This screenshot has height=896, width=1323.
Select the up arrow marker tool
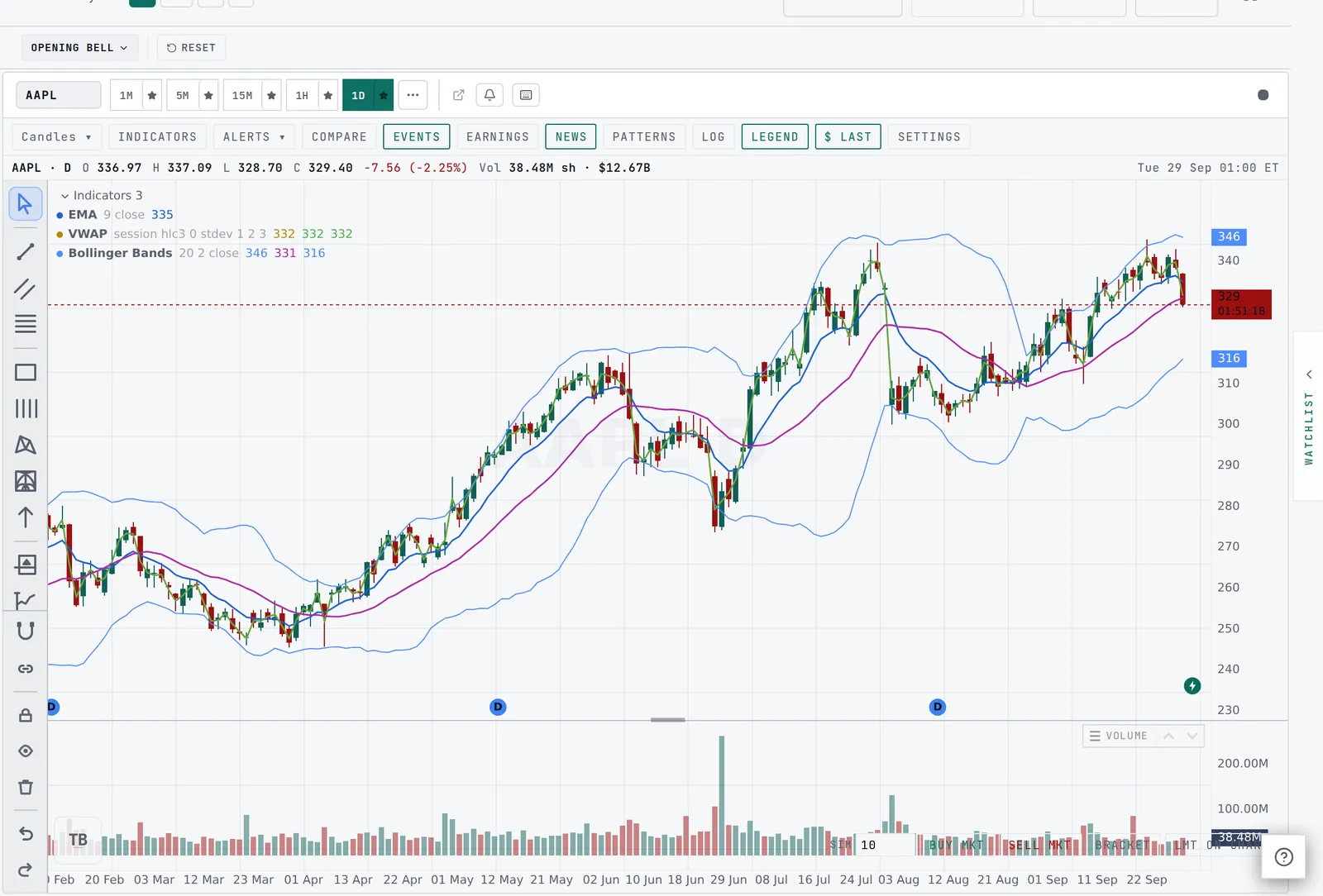tap(26, 517)
